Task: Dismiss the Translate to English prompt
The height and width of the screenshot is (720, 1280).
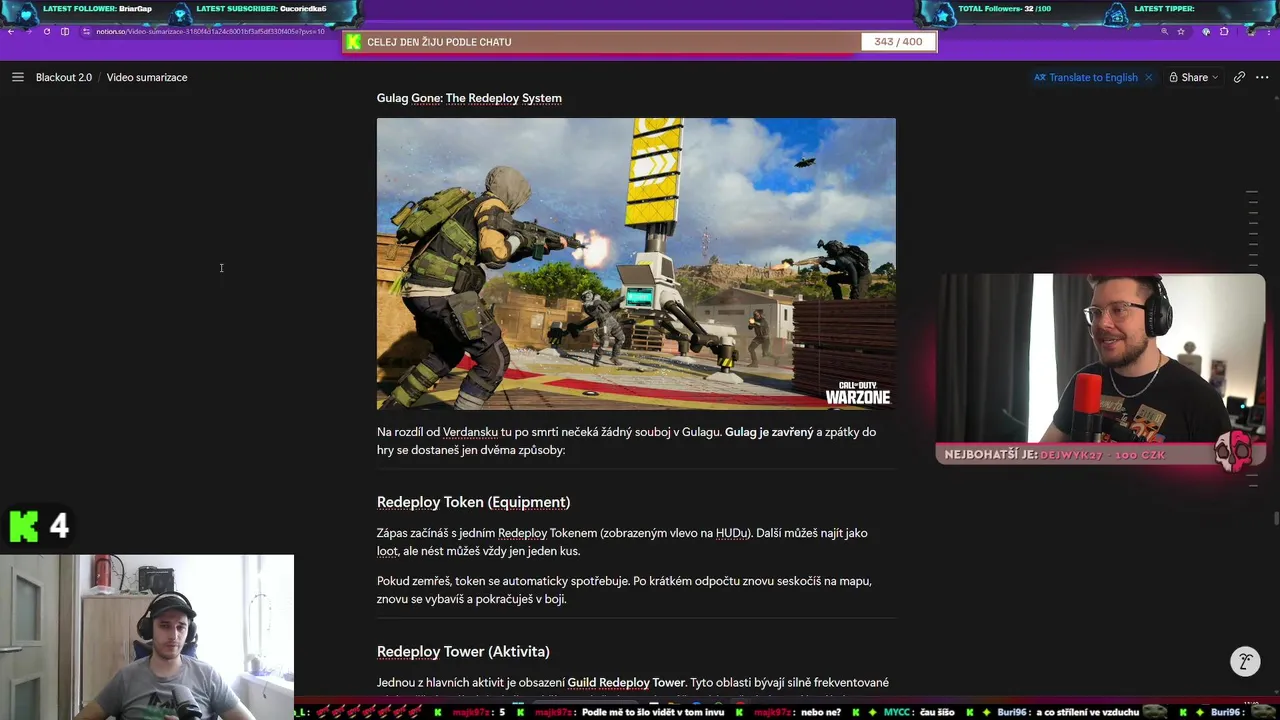Action: point(1148,77)
